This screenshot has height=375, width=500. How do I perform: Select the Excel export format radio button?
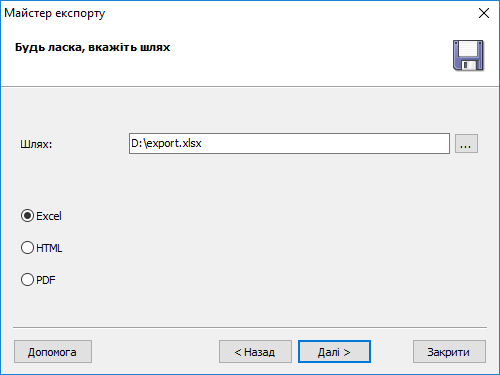(x=27, y=216)
